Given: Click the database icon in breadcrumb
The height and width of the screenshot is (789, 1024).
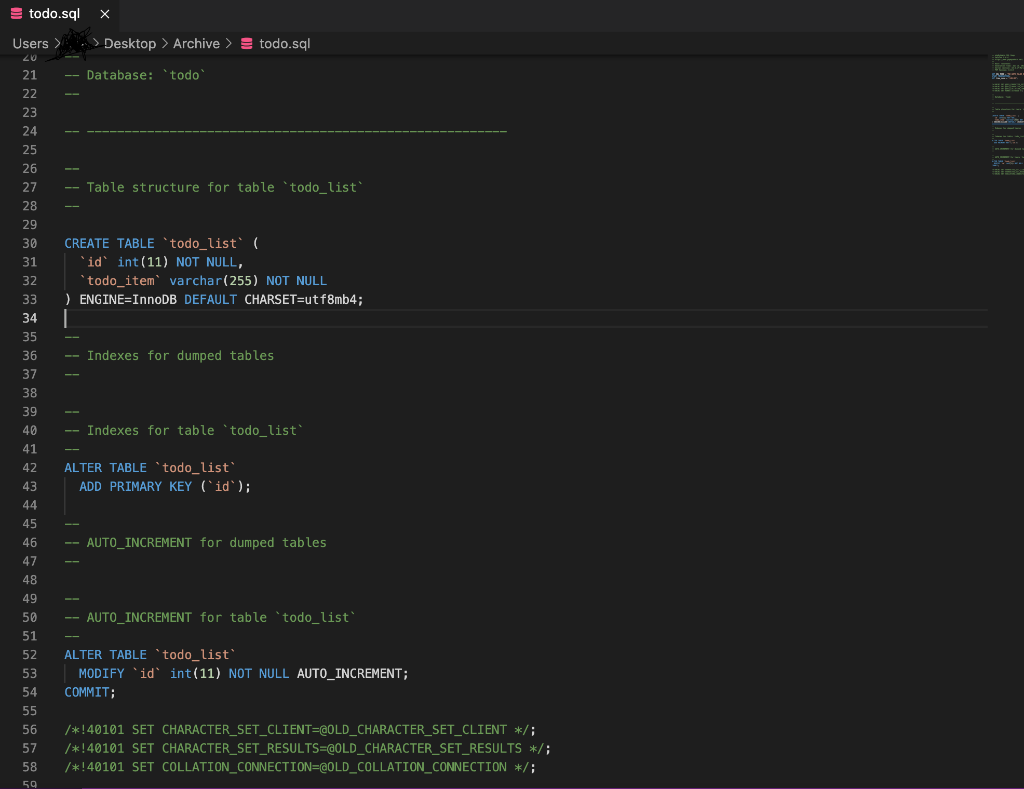Looking at the screenshot, I should (x=247, y=44).
